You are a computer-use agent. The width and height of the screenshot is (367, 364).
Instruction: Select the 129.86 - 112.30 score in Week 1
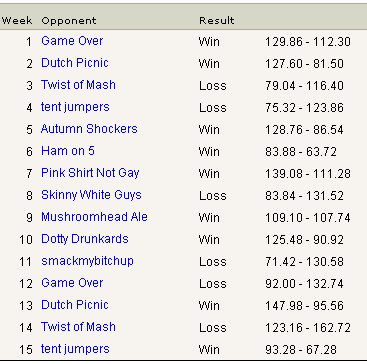tap(308, 42)
